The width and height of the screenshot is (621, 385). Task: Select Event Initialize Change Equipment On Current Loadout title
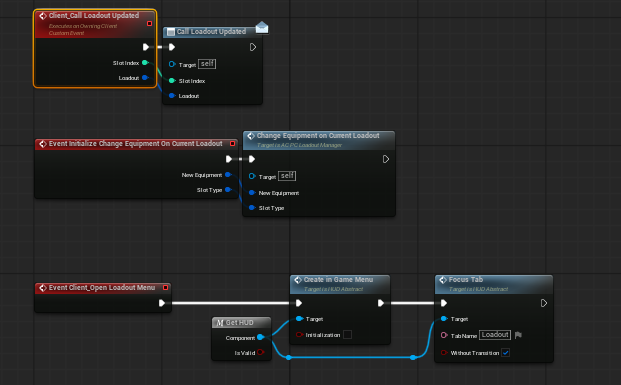pos(135,143)
